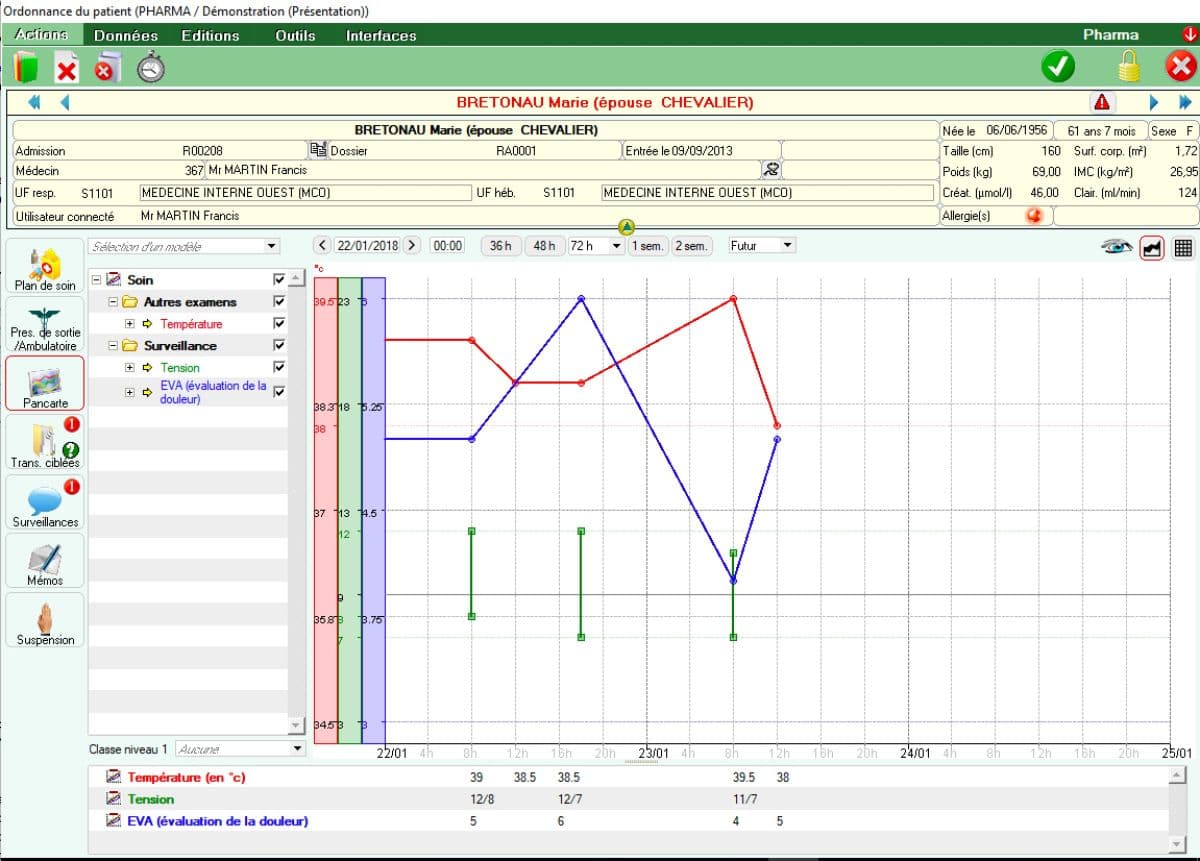Collapse the Soin tree node
This screenshot has width=1200, height=861.
[97, 280]
